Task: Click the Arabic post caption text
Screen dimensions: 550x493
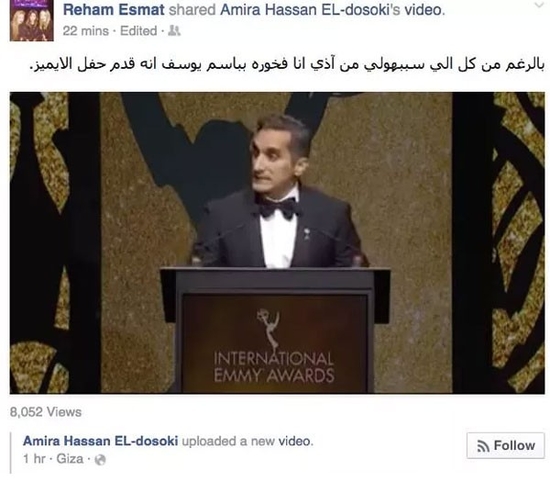Action: point(287,65)
